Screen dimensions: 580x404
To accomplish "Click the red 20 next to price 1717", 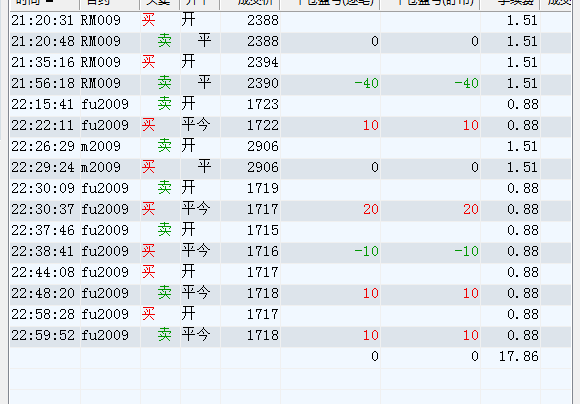I will pos(371,209).
